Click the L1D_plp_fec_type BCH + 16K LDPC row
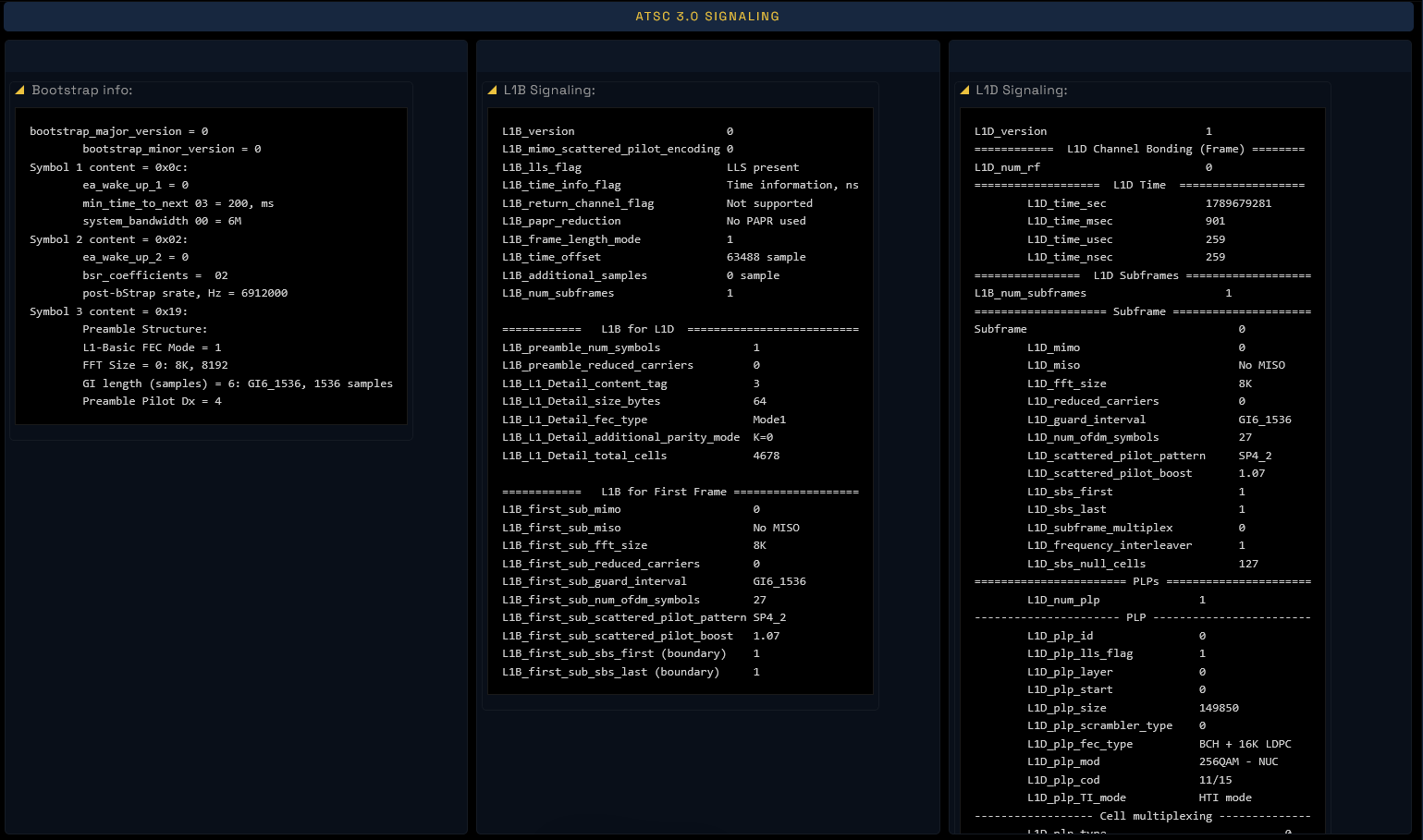The width and height of the screenshot is (1423, 840). point(1159,744)
